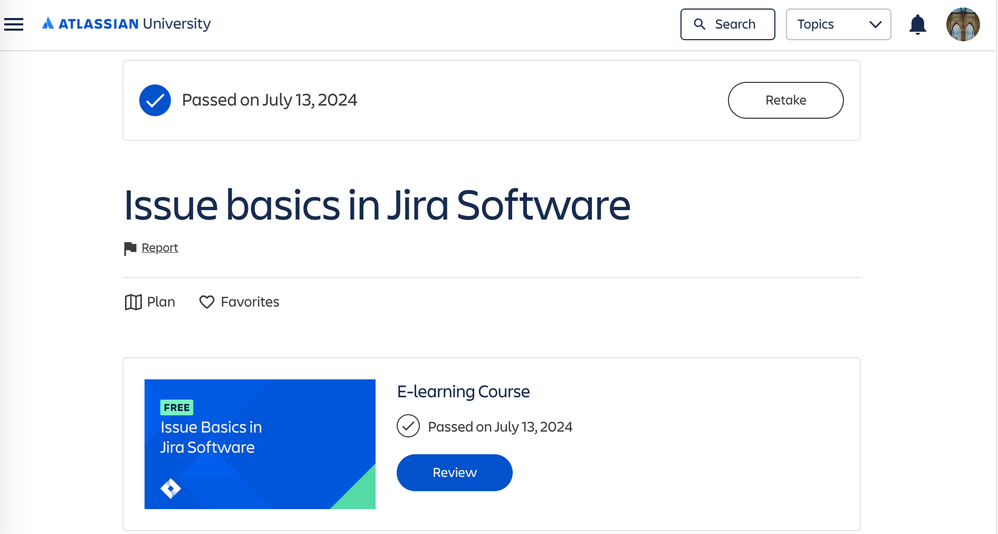Click the flag icon beside Report
998x534 pixels.
click(x=130, y=248)
